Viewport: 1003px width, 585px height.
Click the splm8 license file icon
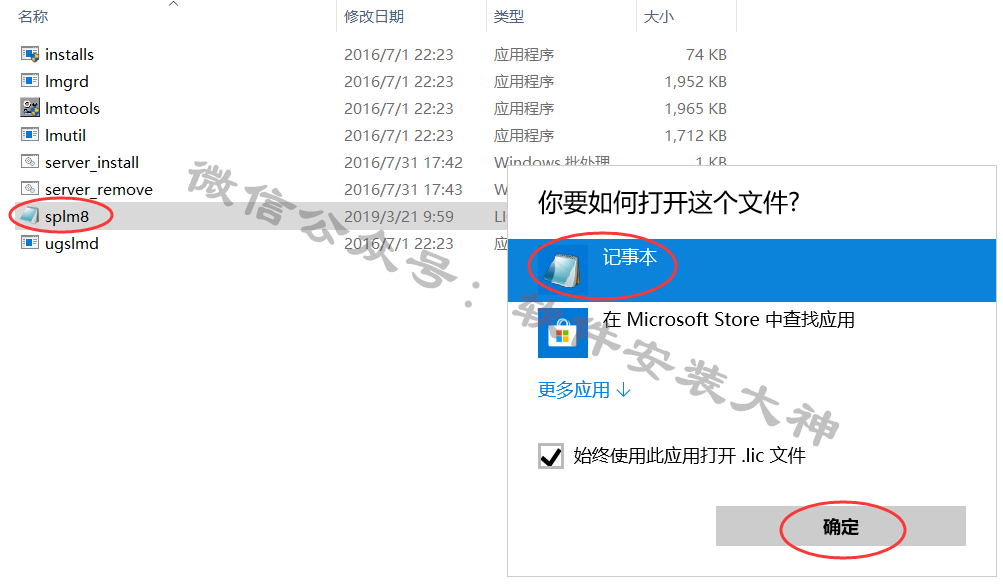tap(29, 216)
